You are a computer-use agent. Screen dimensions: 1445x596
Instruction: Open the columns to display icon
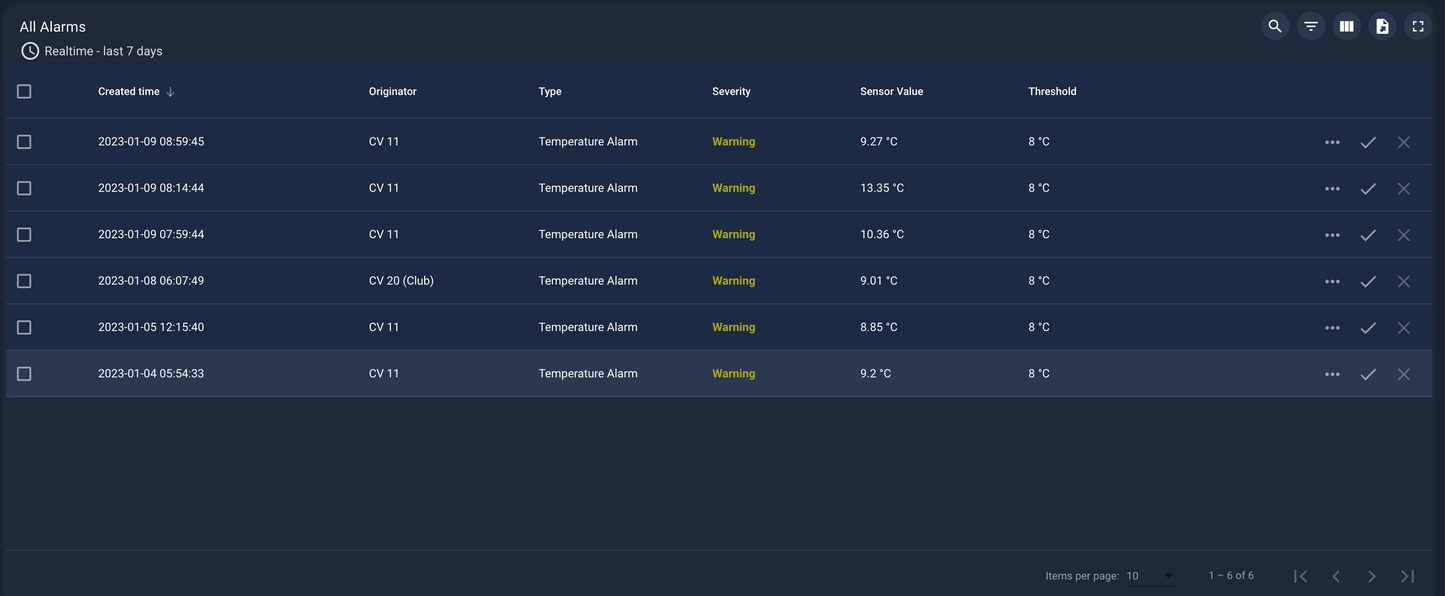(x=1346, y=27)
